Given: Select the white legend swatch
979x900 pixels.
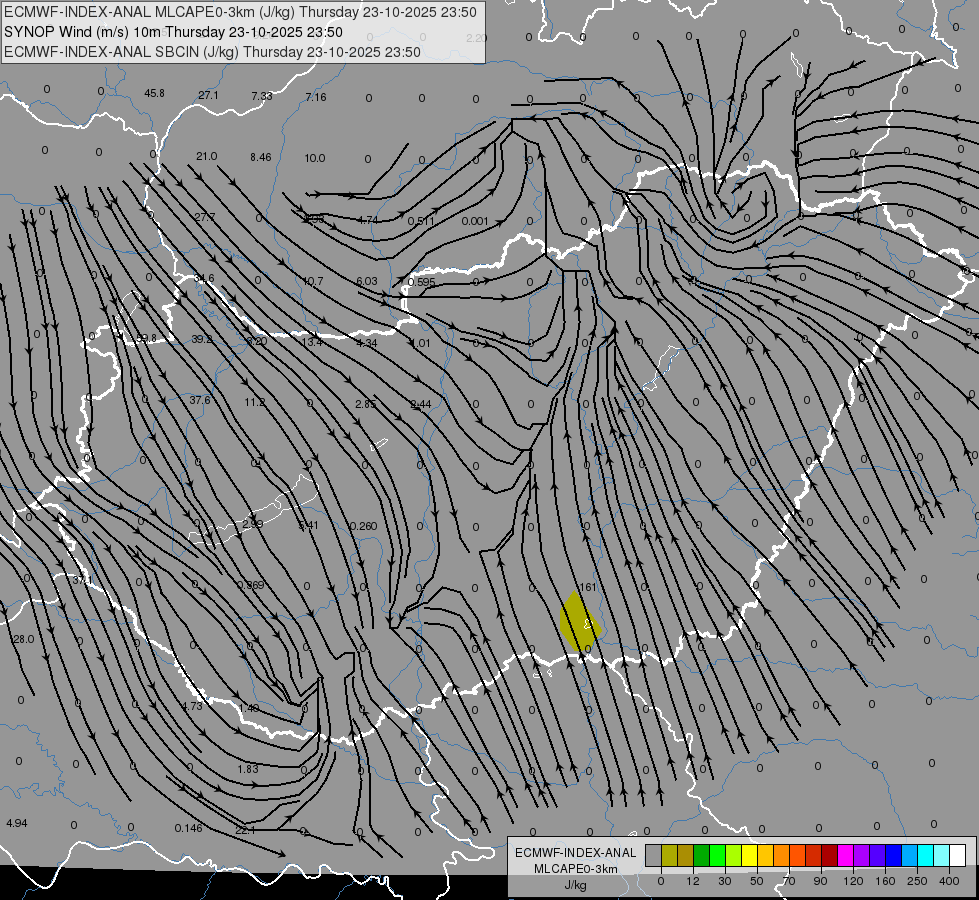Looking at the screenshot, I should point(957,855).
